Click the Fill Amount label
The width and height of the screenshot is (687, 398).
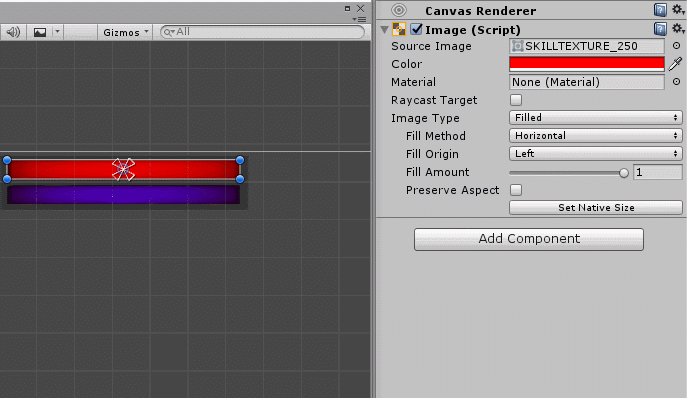tap(437, 172)
